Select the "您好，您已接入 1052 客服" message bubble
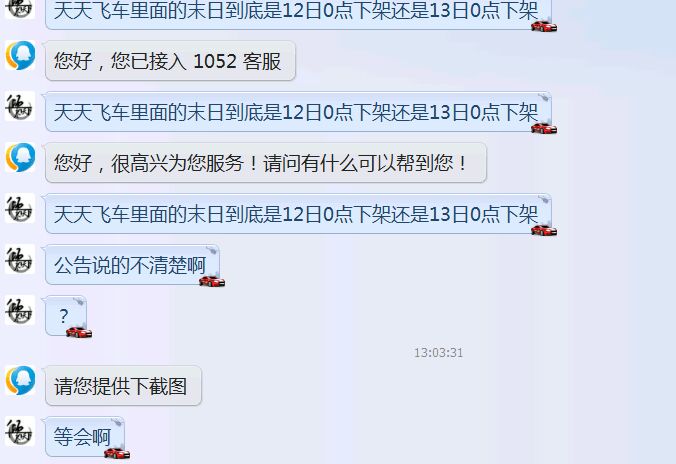This screenshot has height=464, width=676. 170,60
